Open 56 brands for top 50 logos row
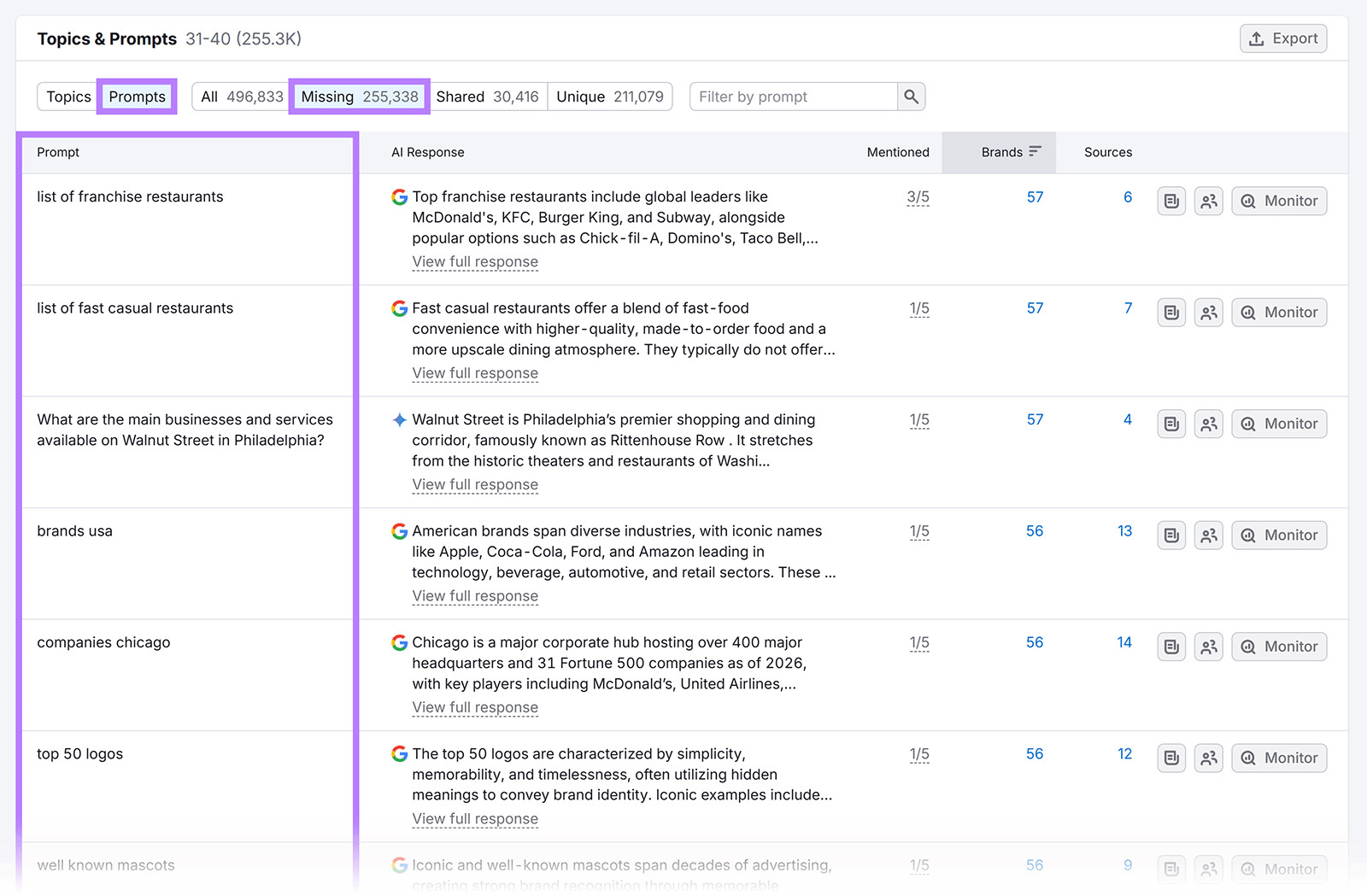This screenshot has width=1367, height=896. (x=1035, y=754)
